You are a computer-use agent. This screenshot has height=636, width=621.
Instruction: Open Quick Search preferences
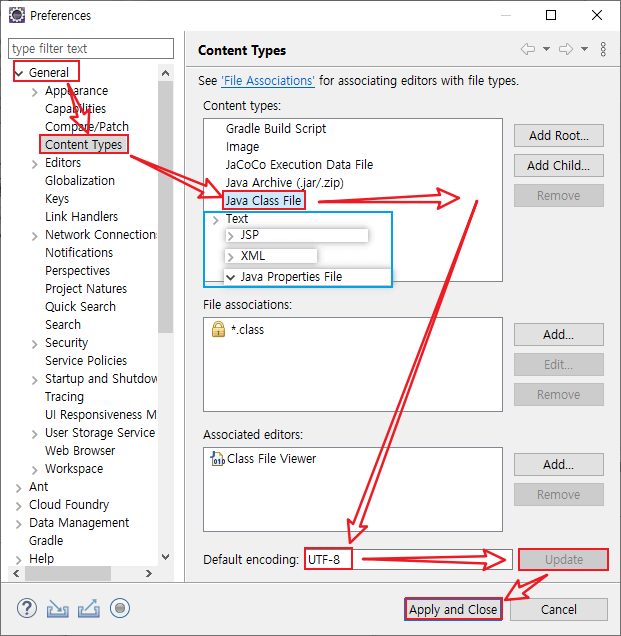(80, 307)
